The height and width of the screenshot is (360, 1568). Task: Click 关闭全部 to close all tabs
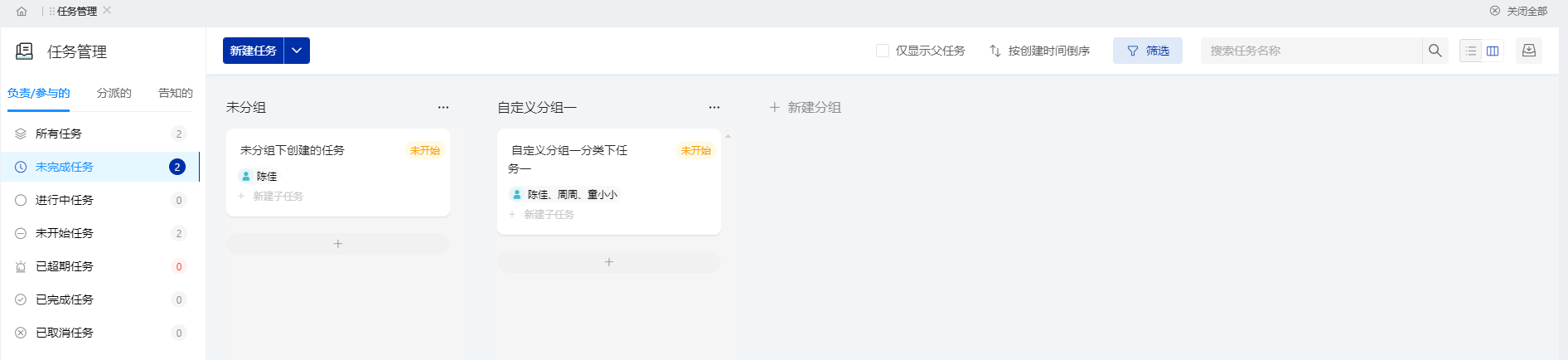point(1518,12)
